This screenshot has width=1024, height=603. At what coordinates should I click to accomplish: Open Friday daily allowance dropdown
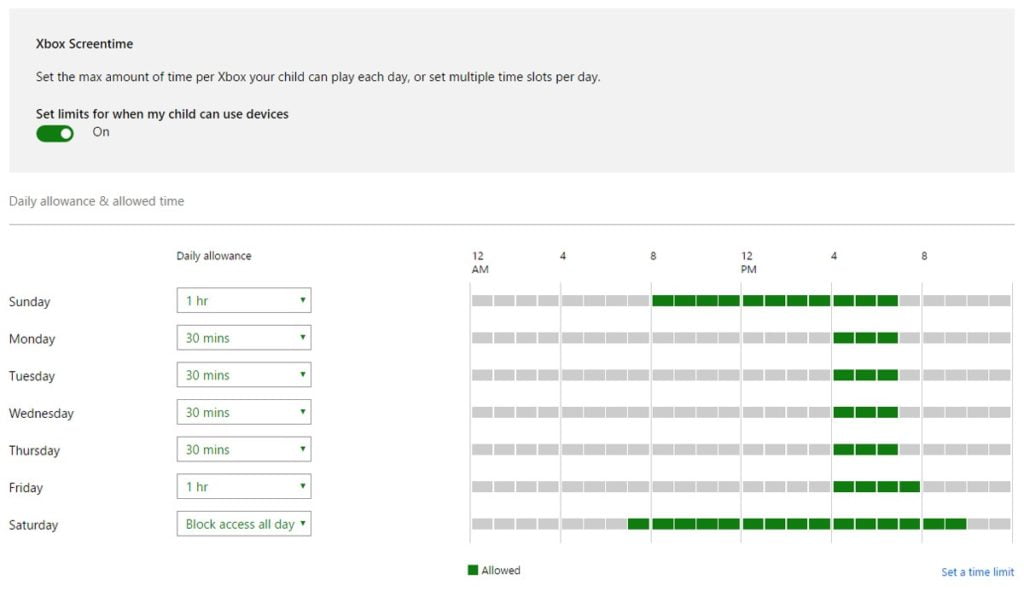[244, 487]
